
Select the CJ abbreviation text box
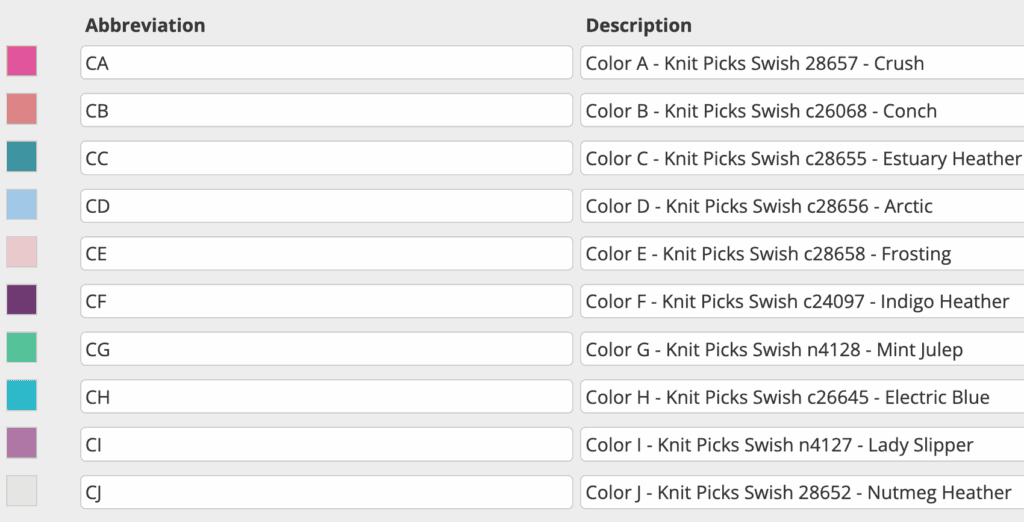click(327, 492)
